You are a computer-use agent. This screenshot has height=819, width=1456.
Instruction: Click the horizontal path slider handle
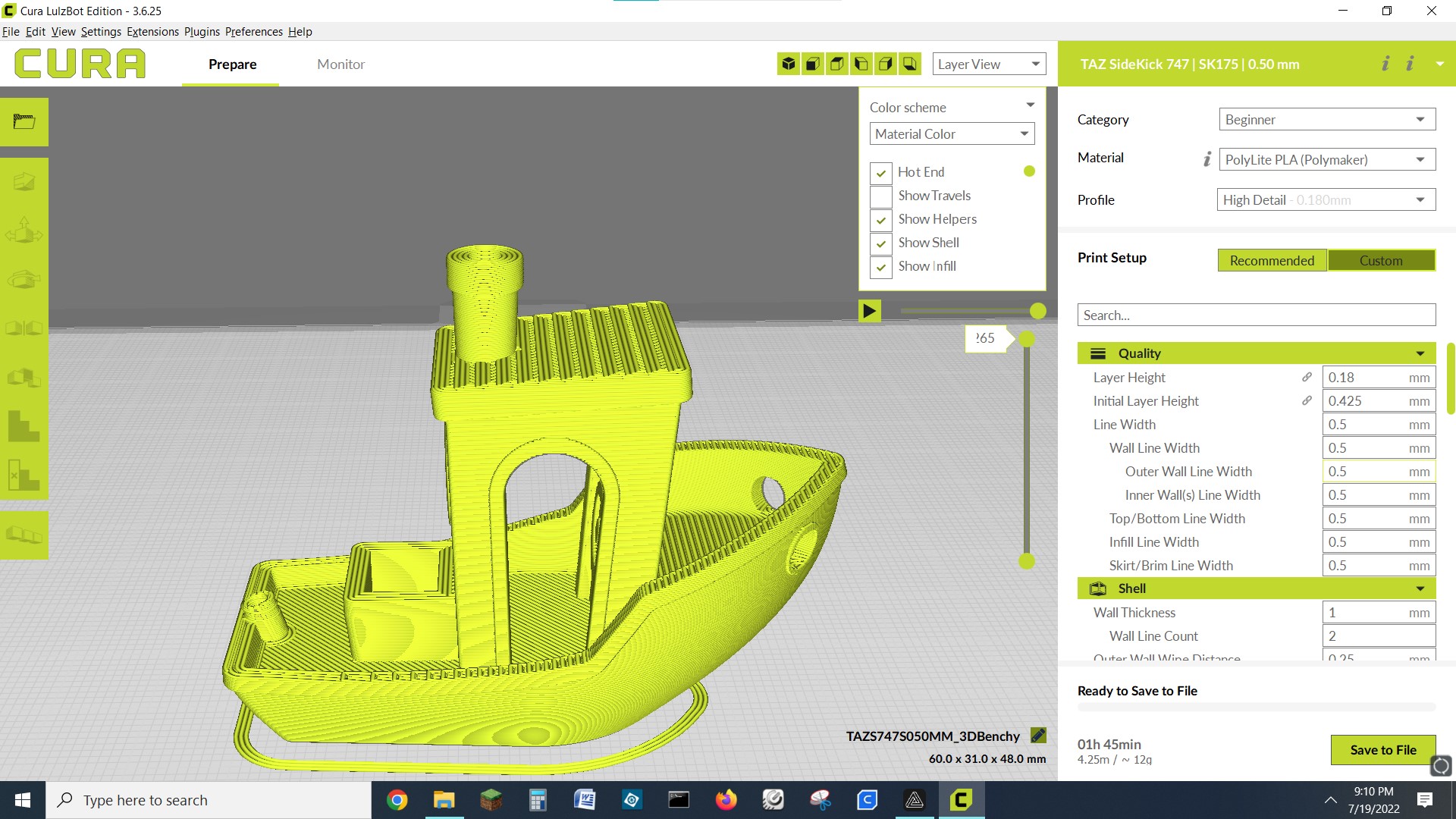pos(1038,311)
